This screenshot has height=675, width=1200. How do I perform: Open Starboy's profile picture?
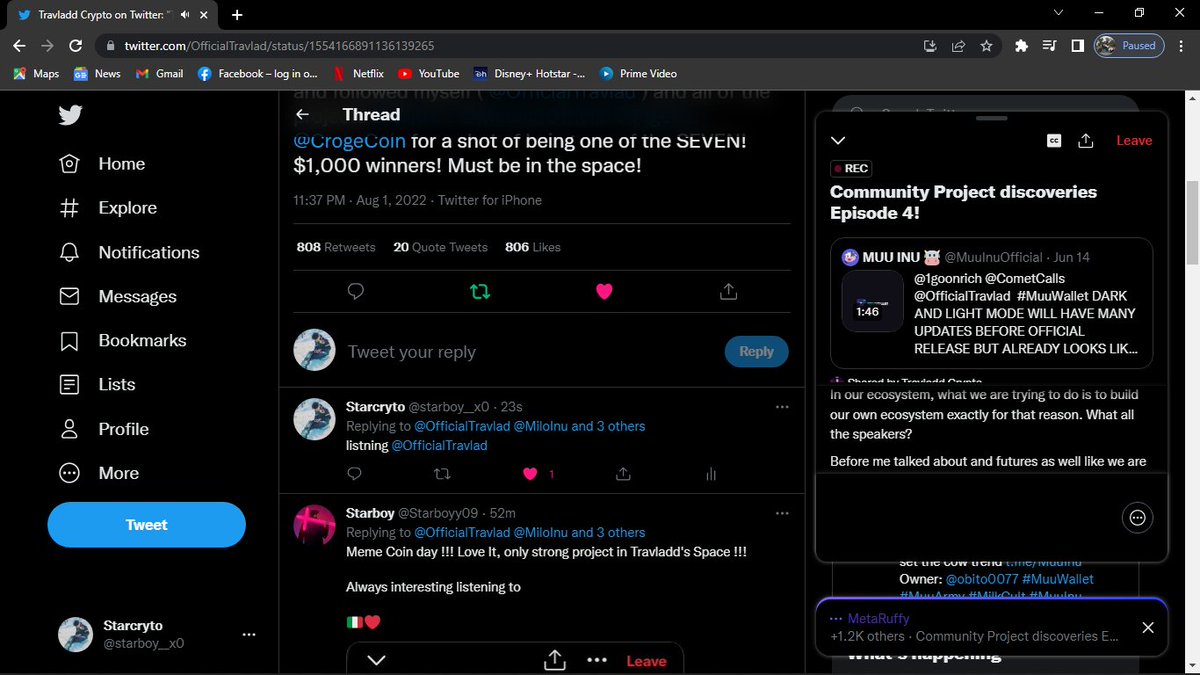tap(313, 524)
